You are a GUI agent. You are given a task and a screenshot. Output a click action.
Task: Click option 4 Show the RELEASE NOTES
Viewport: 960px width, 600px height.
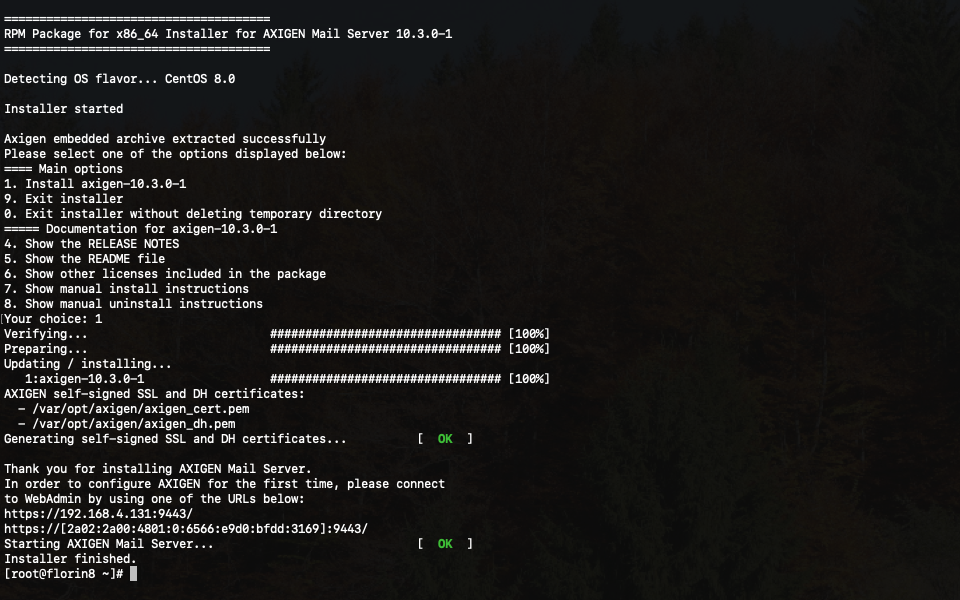pyautogui.click(x=92, y=244)
